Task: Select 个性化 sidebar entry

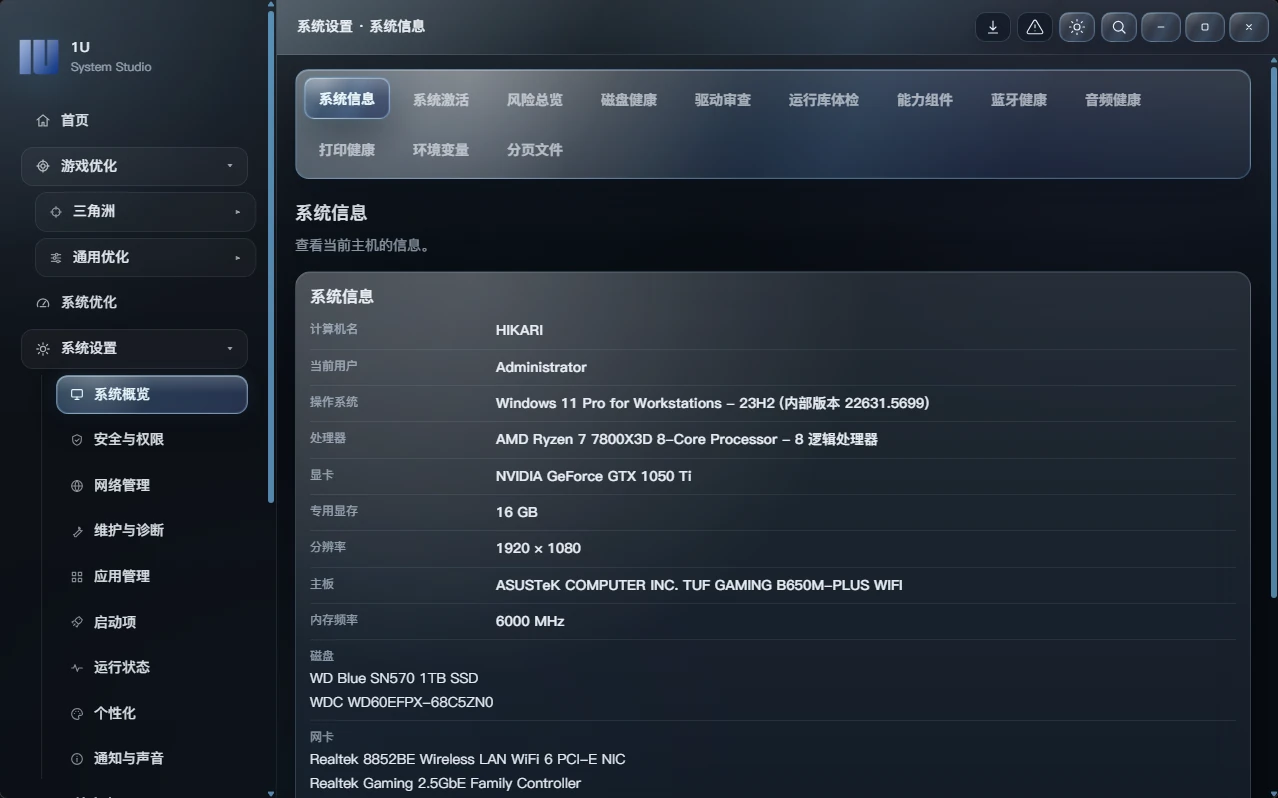Action: tap(151, 713)
